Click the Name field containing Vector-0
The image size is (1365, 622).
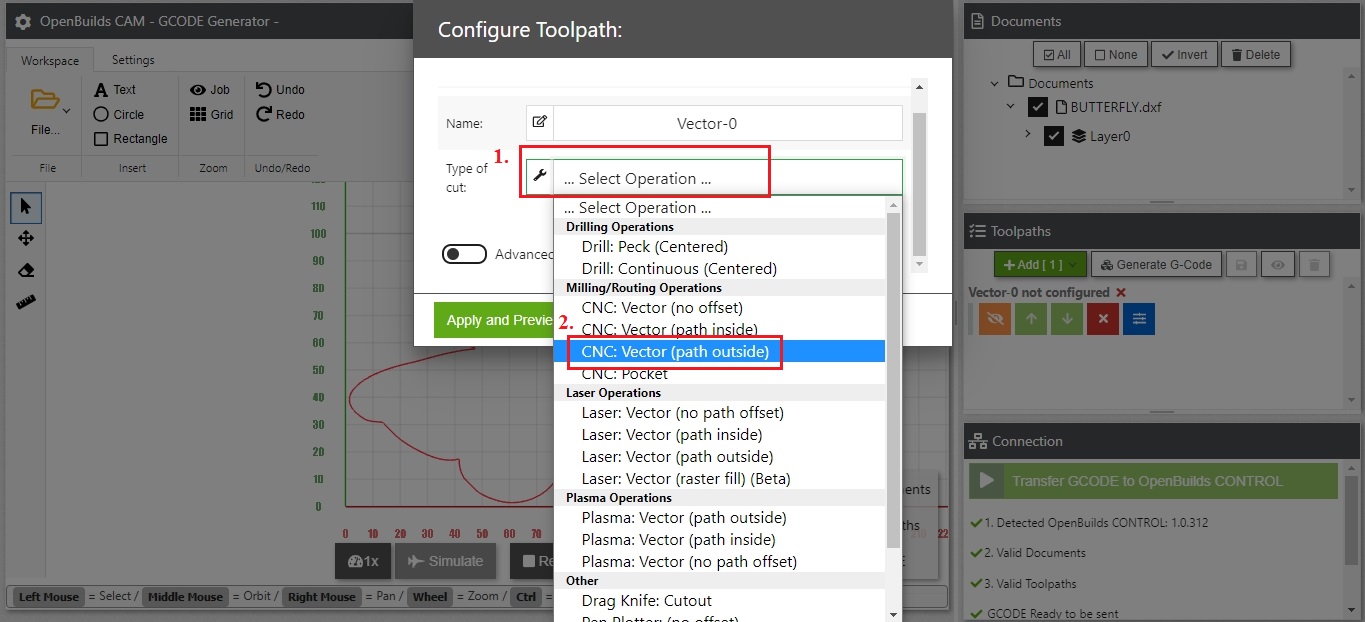[727, 123]
